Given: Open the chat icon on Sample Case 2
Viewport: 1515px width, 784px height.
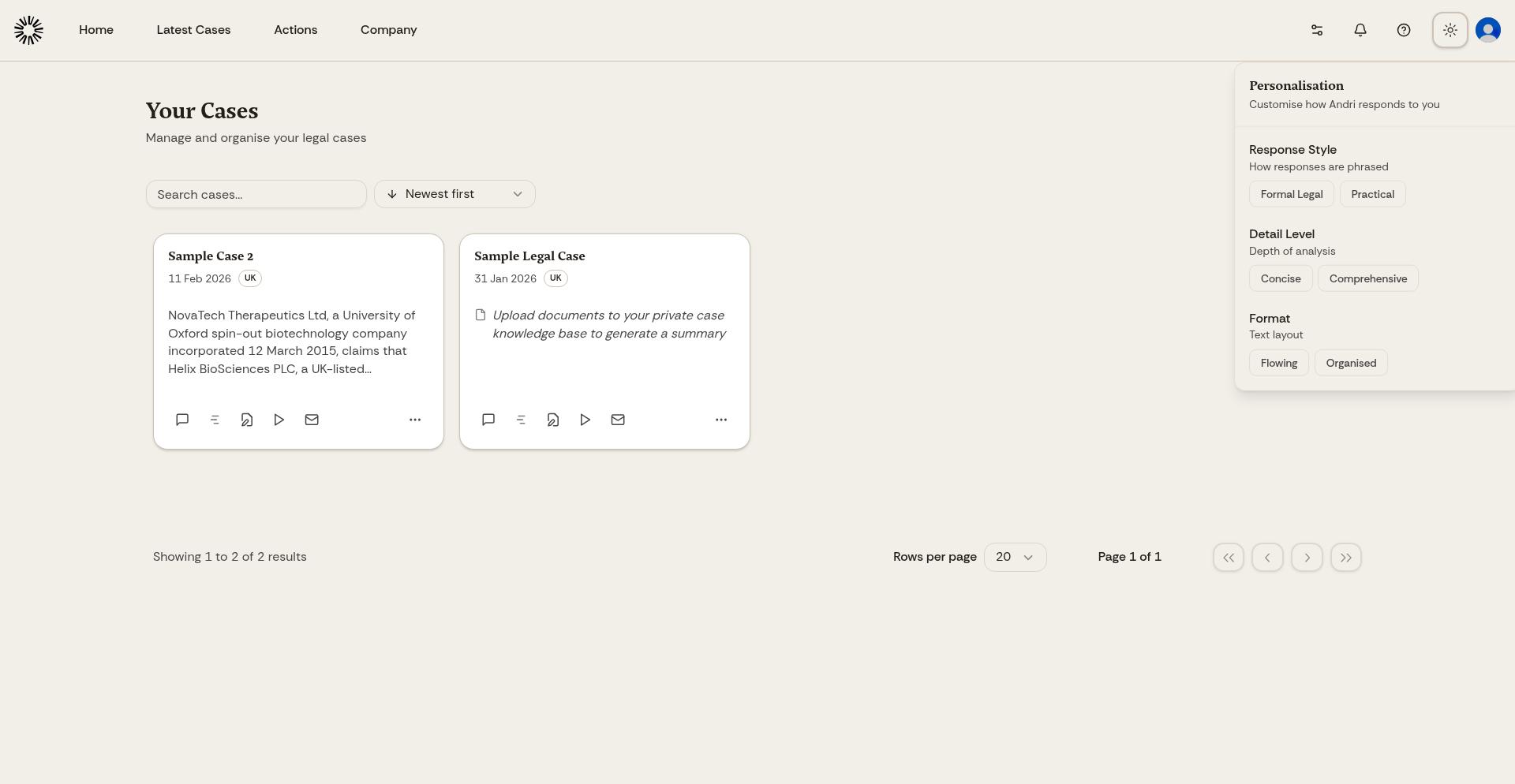Looking at the screenshot, I should click(182, 420).
